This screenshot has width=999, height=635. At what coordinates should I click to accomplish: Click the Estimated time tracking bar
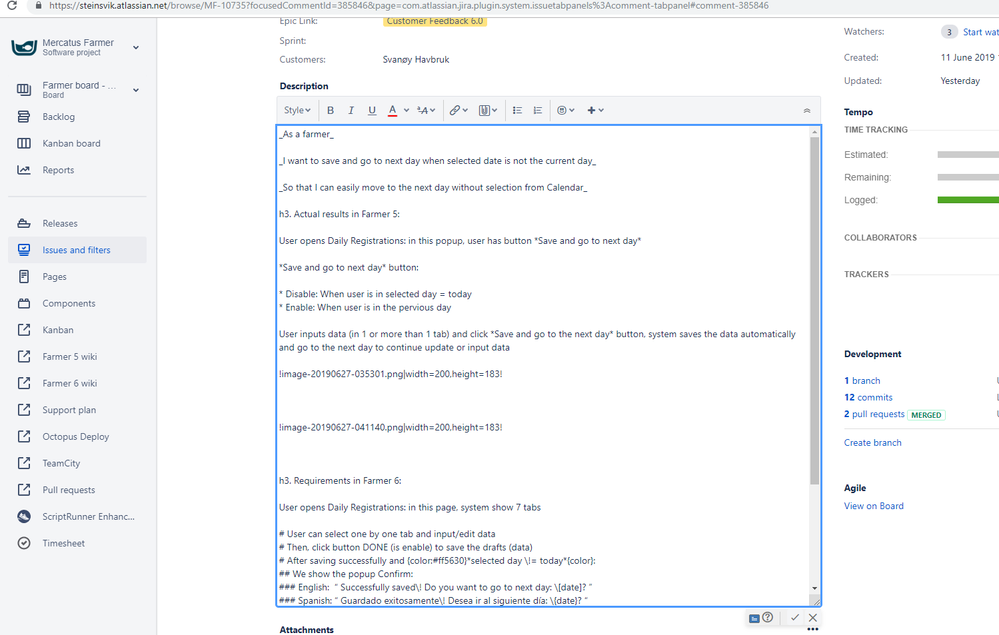968,155
